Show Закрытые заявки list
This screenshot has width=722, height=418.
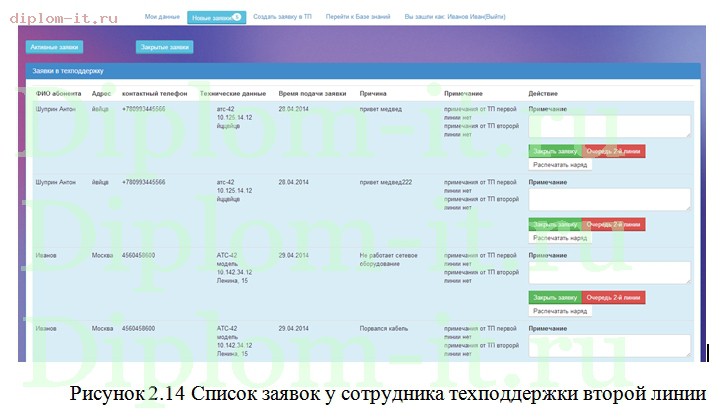point(164,47)
